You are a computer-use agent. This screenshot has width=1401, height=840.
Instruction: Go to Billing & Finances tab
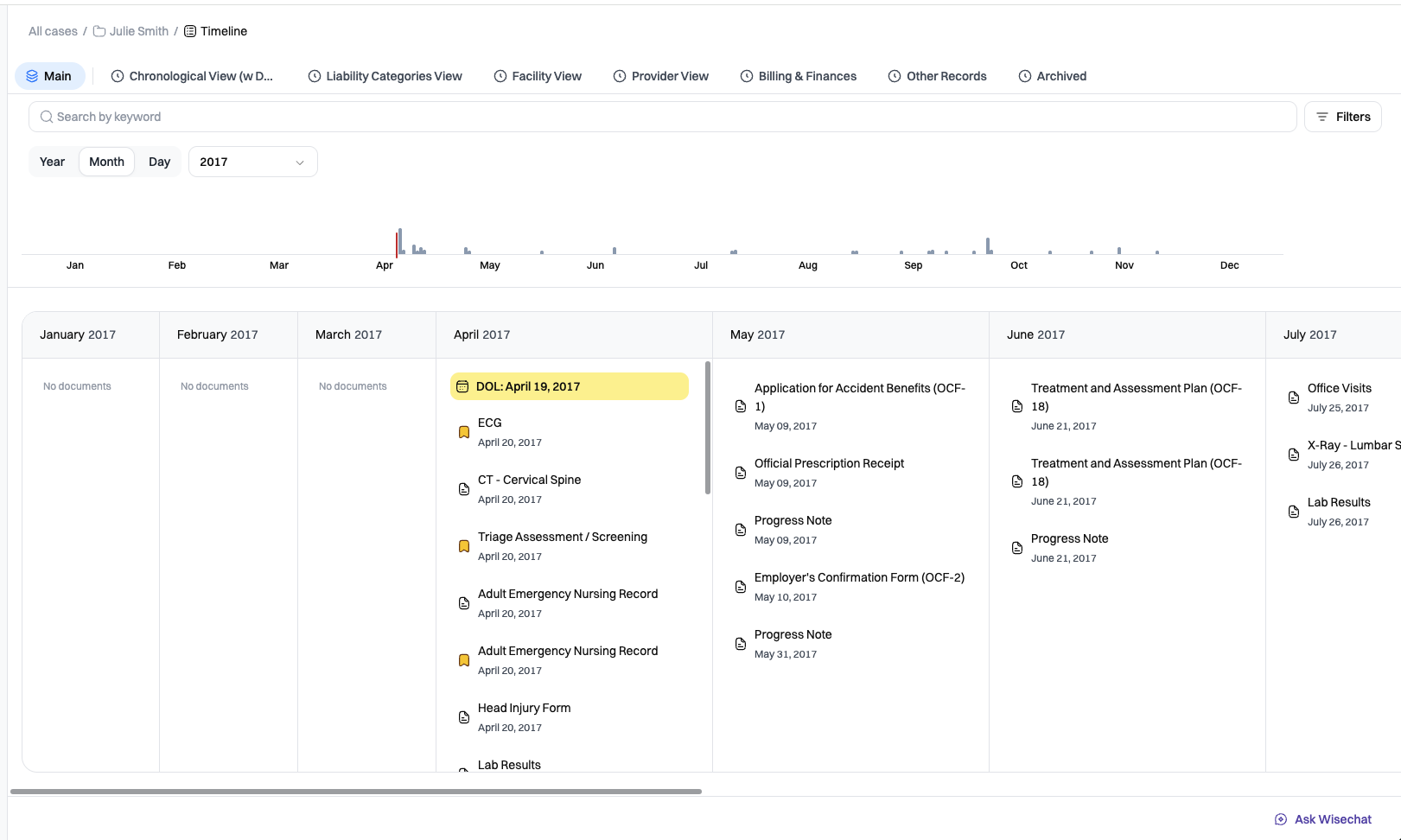pos(799,76)
